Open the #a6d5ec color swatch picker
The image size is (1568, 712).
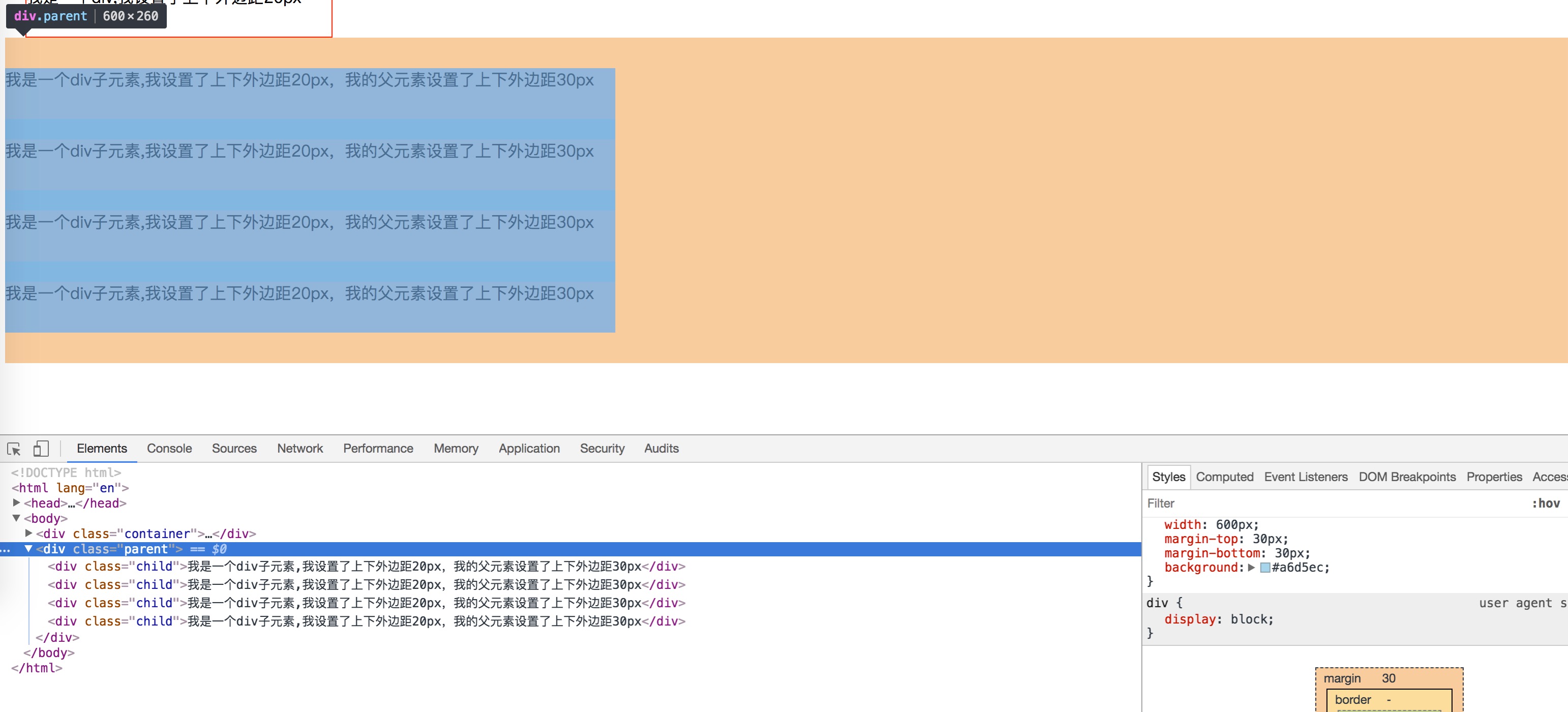pyautogui.click(x=1265, y=568)
